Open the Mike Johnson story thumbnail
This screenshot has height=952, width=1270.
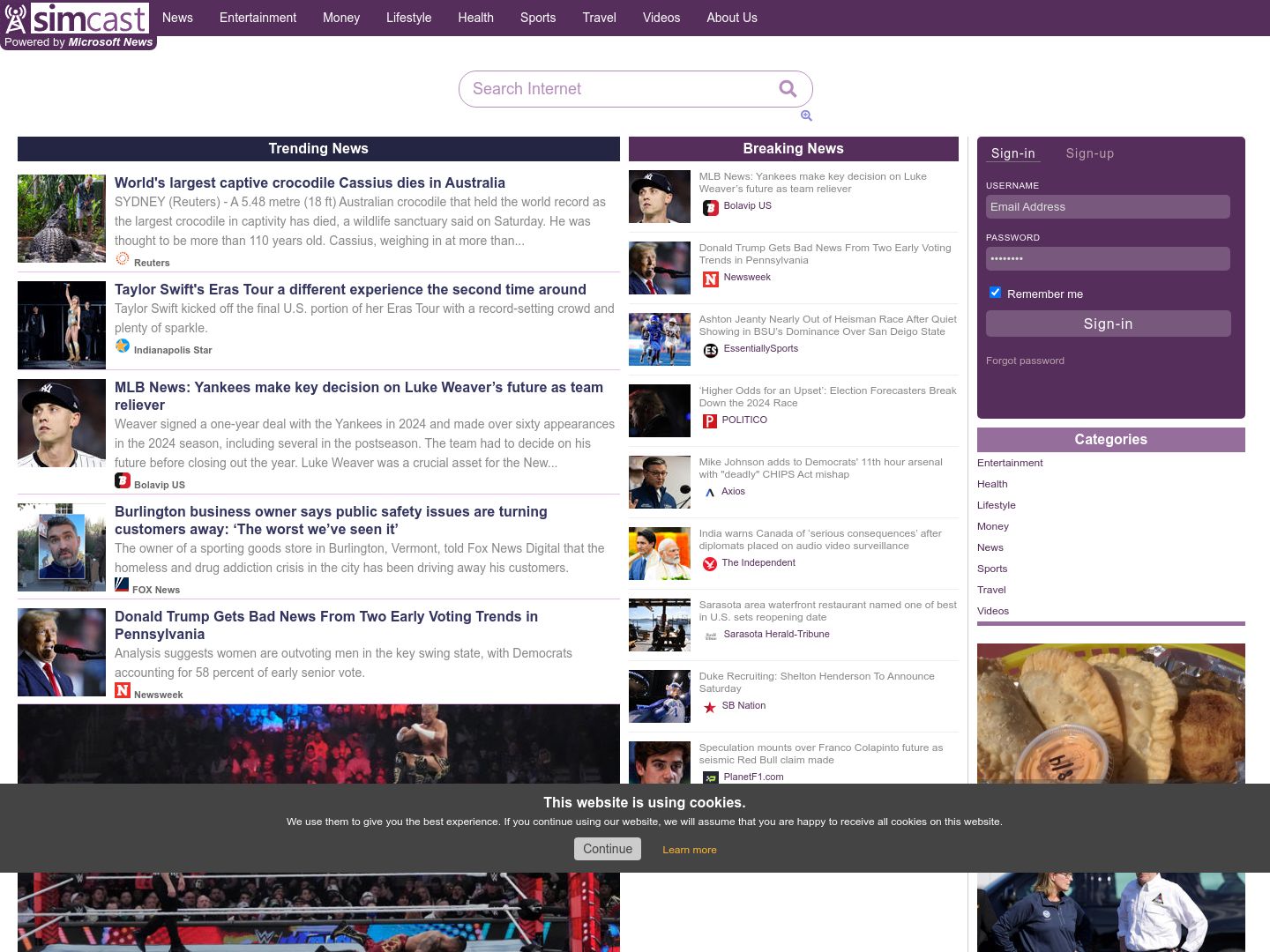[660, 482]
